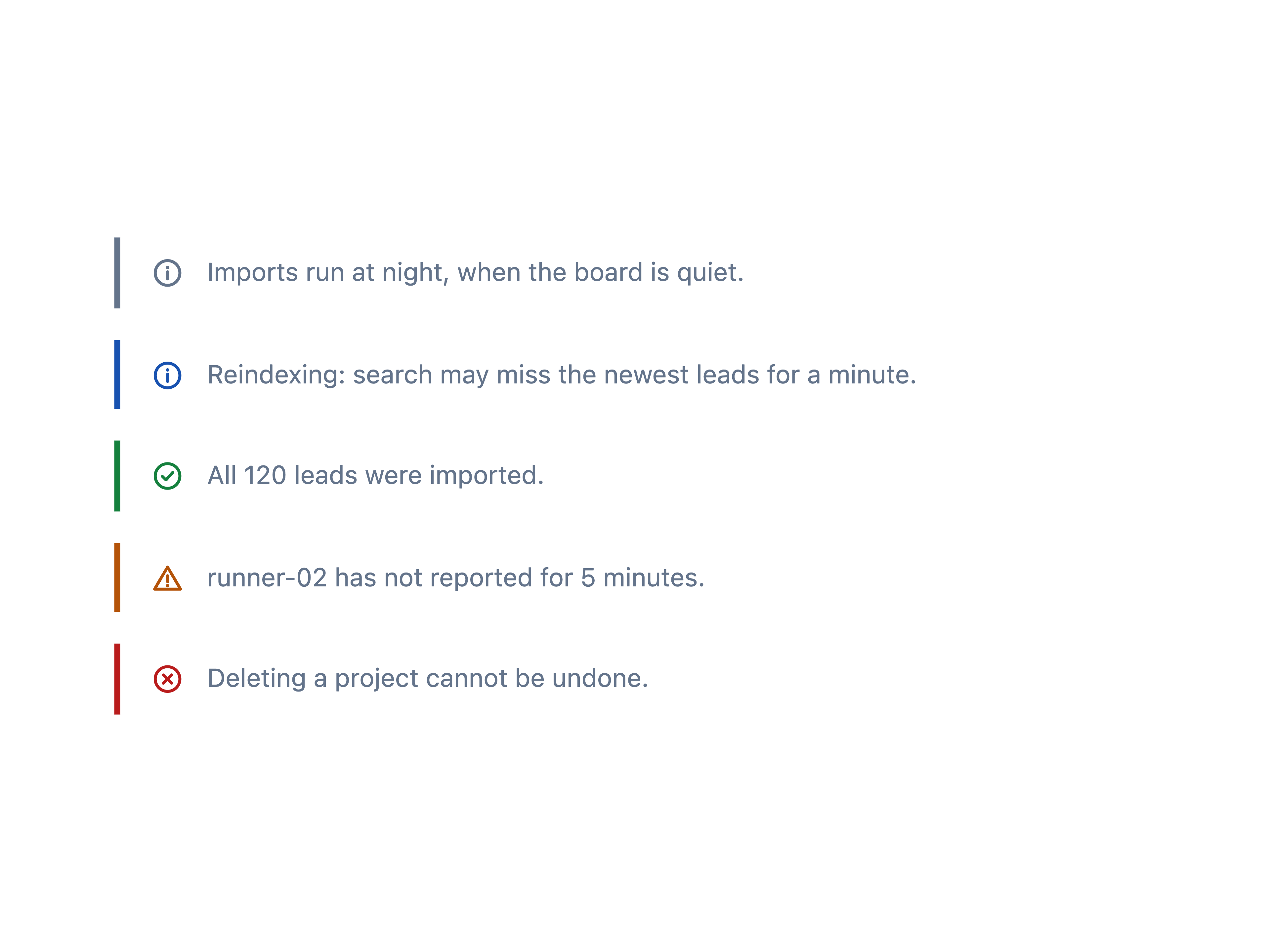Image resolution: width=1270 pixels, height=952 pixels.
Task: Click the number '120' in success message
Action: click(265, 476)
